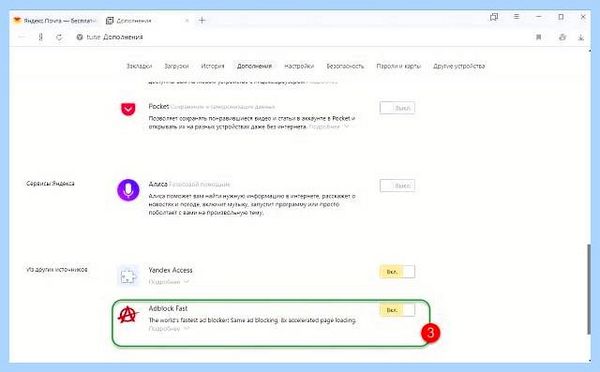Expand Подробнее under Adblock Fast

tap(169, 329)
